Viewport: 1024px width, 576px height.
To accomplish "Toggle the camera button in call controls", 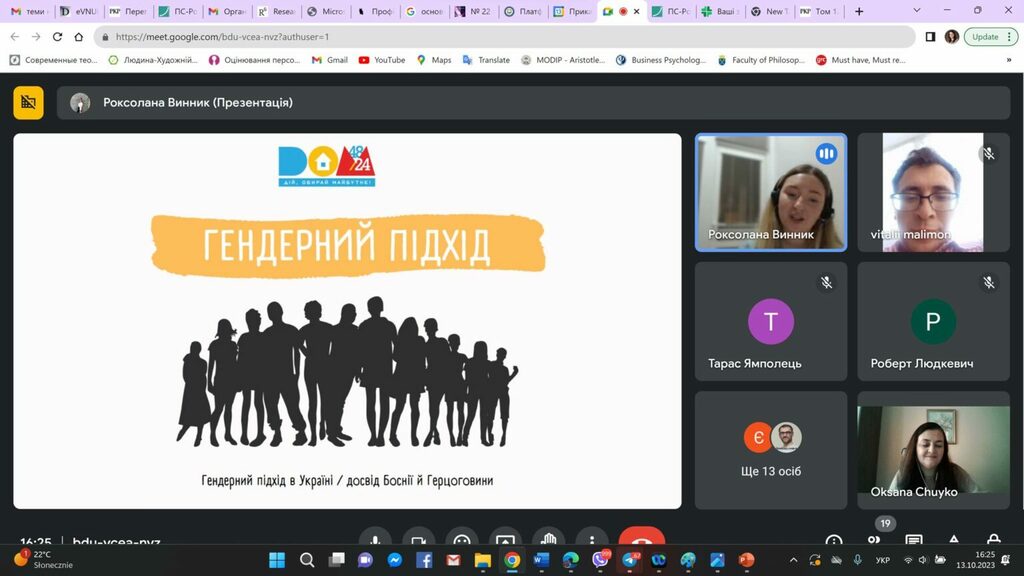I will tap(418, 538).
